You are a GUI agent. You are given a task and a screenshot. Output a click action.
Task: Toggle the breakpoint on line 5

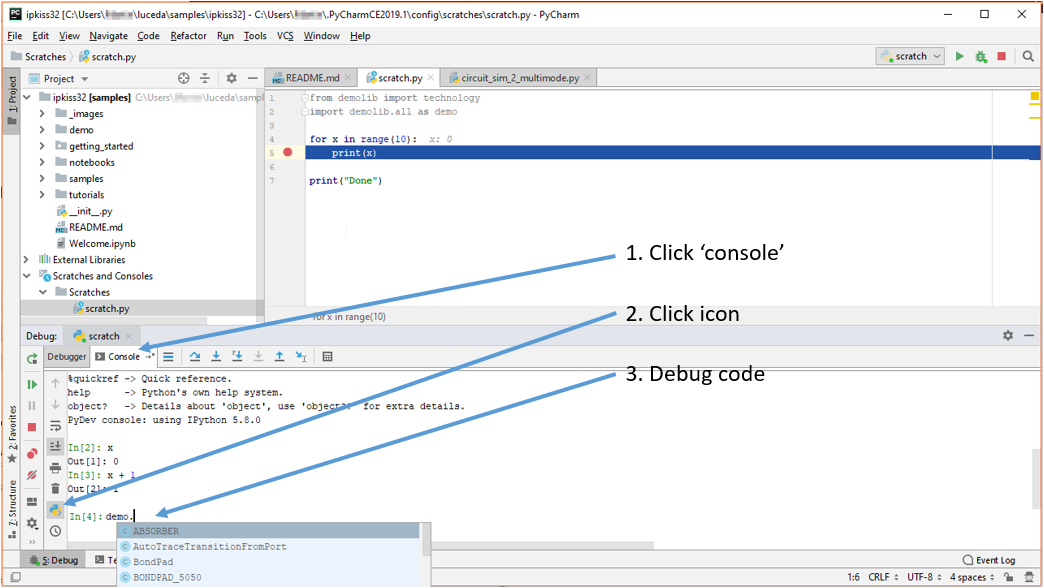pyautogui.click(x=288, y=153)
